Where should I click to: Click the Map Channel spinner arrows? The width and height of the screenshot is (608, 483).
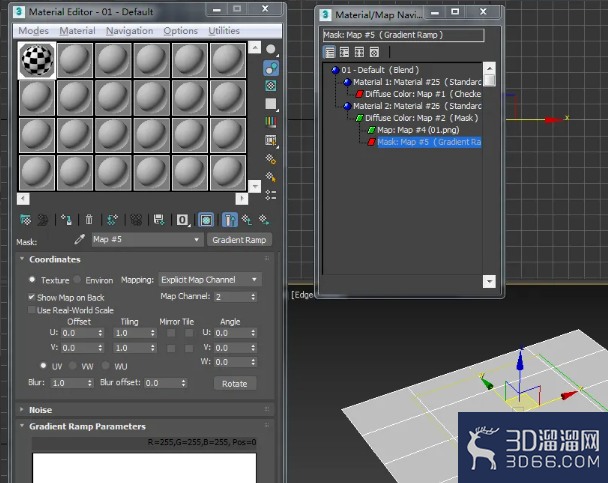click(253, 297)
